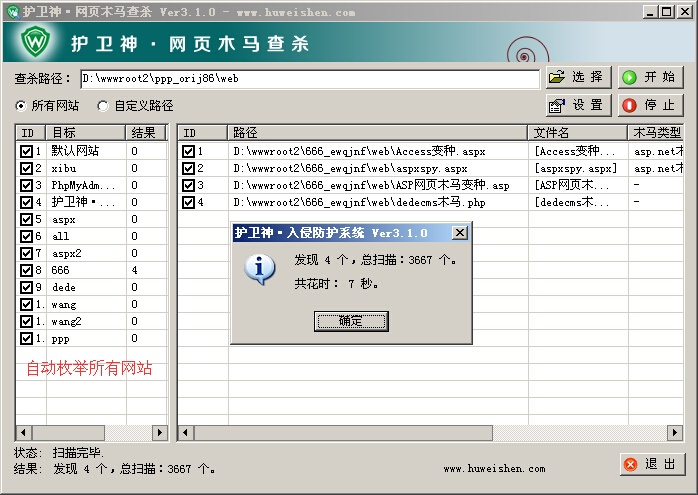
Task: Sort results by the 路径 column header
Action: point(378,133)
